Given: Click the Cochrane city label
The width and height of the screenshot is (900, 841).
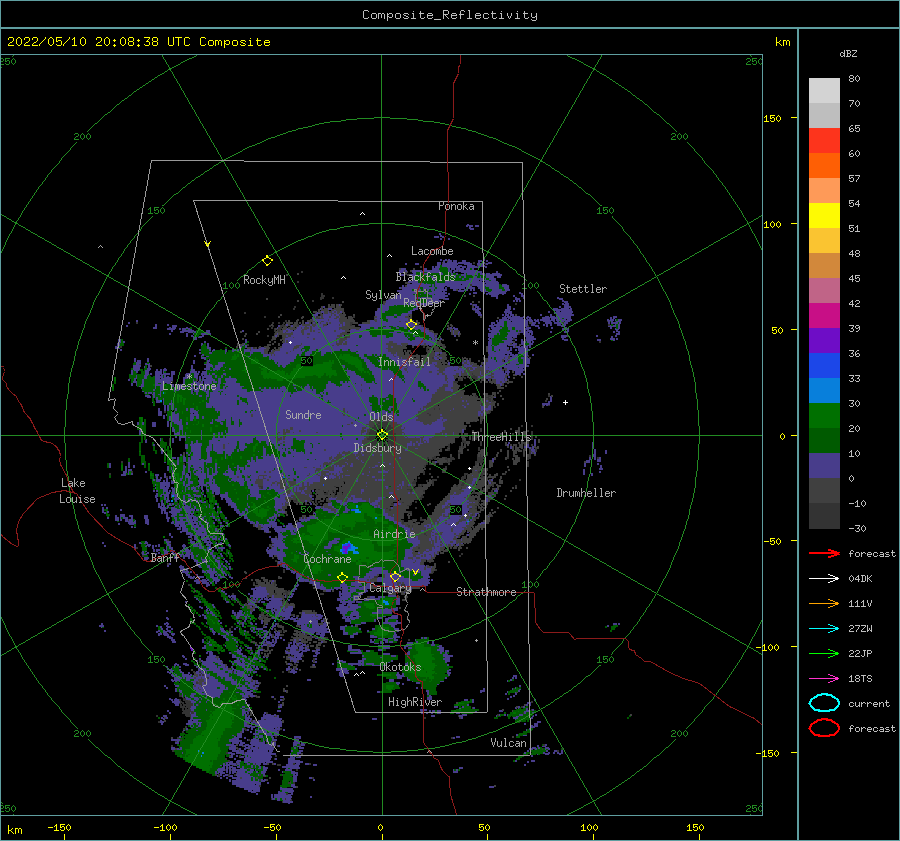Looking at the screenshot, I should [x=327, y=559].
